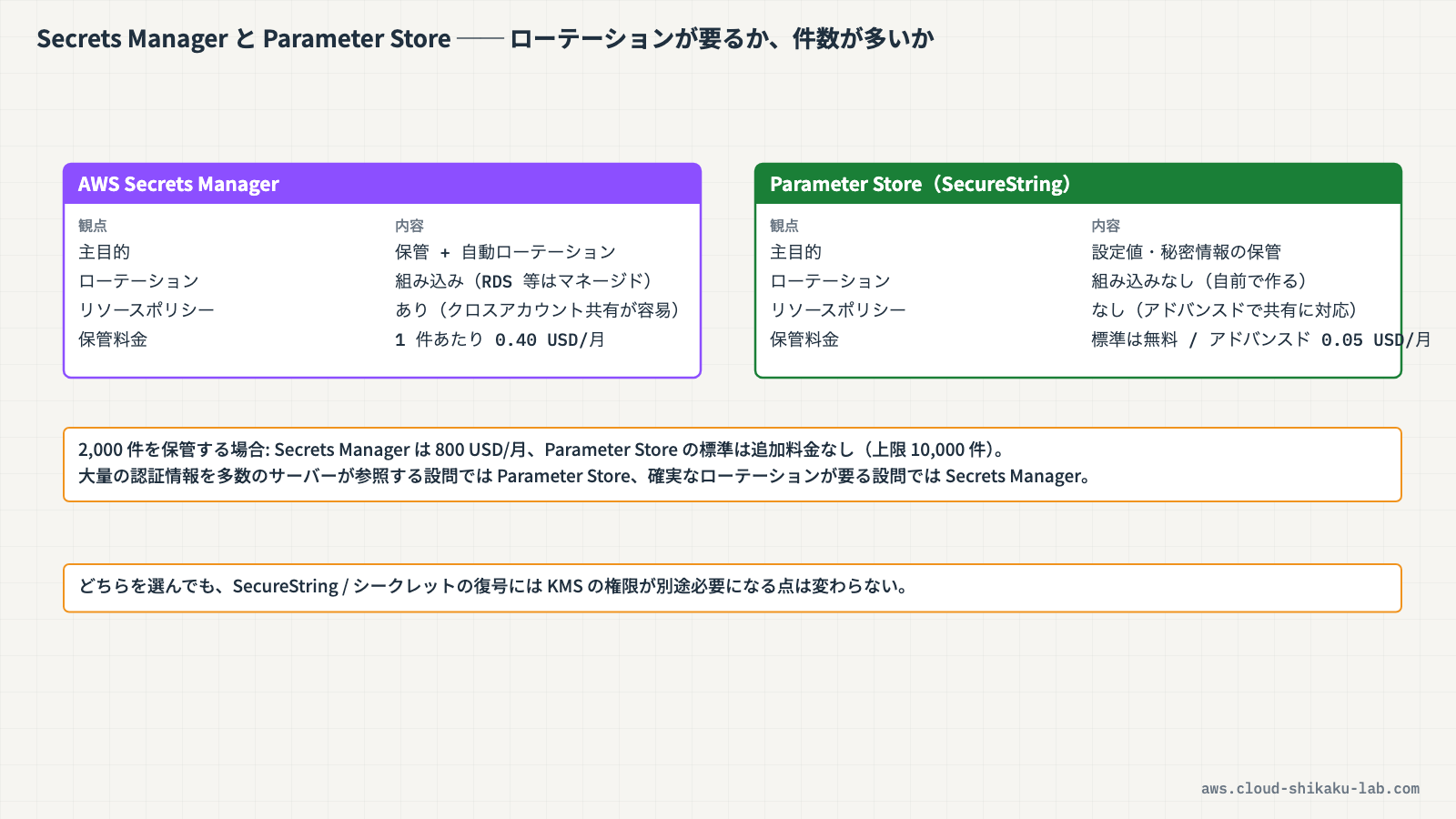
Task: Click "リソースポリシー" row label in the Secrets Manager card
Action: (x=147, y=310)
